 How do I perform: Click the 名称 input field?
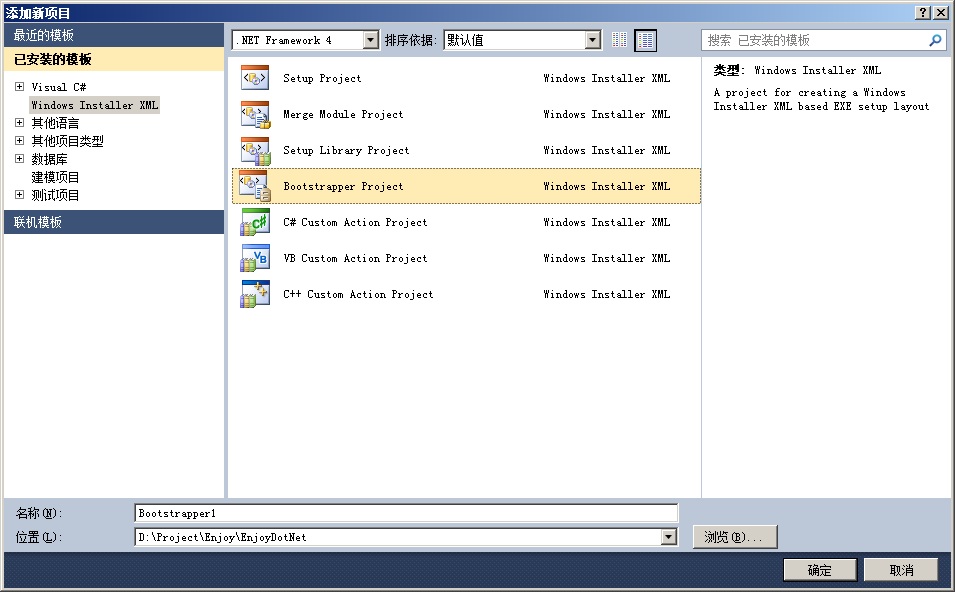point(406,513)
